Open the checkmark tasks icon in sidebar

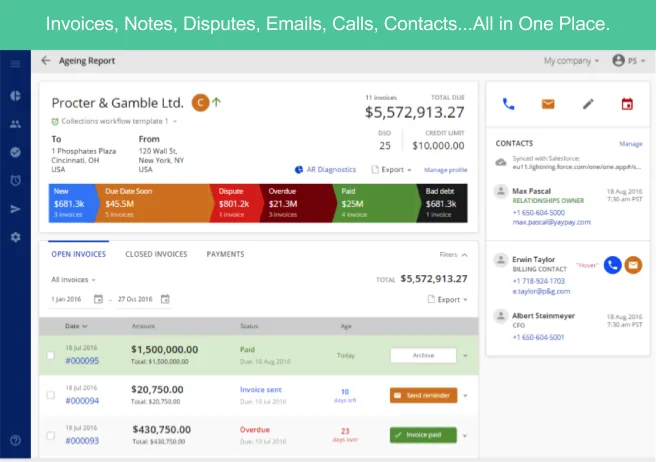point(16,152)
